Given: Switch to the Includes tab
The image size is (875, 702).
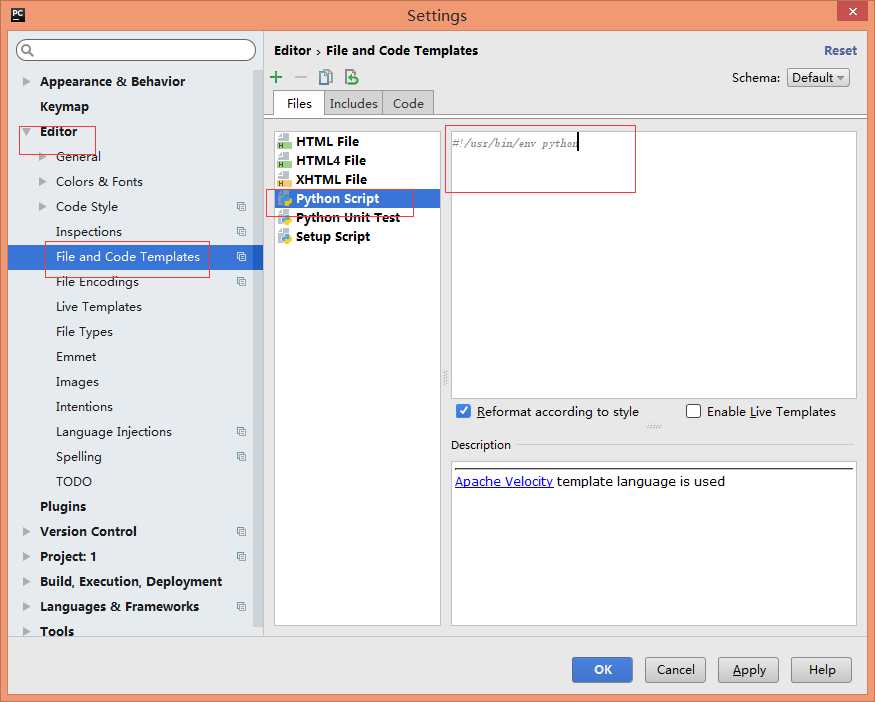Looking at the screenshot, I should (353, 103).
